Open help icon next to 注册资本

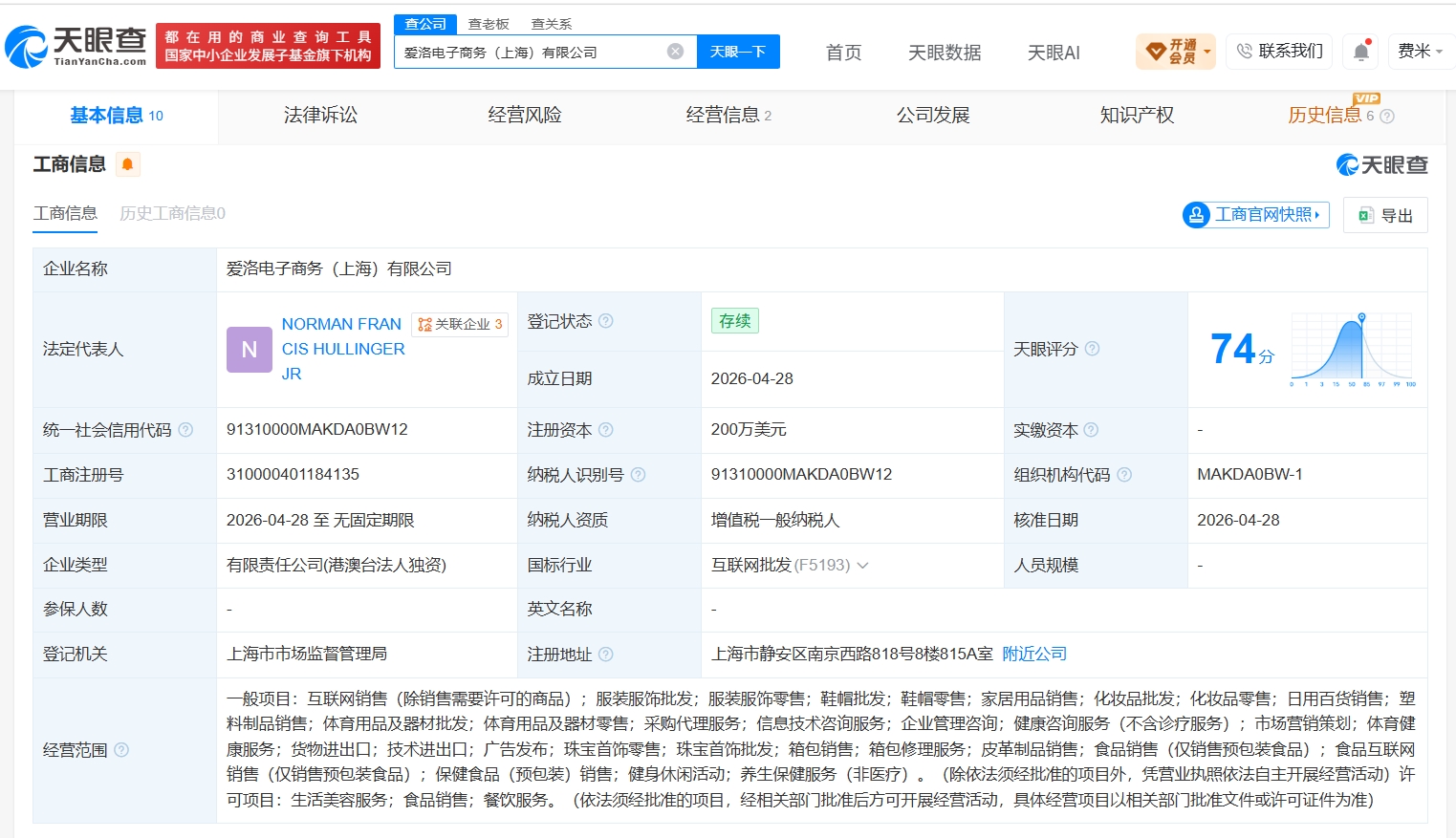coord(605,430)
